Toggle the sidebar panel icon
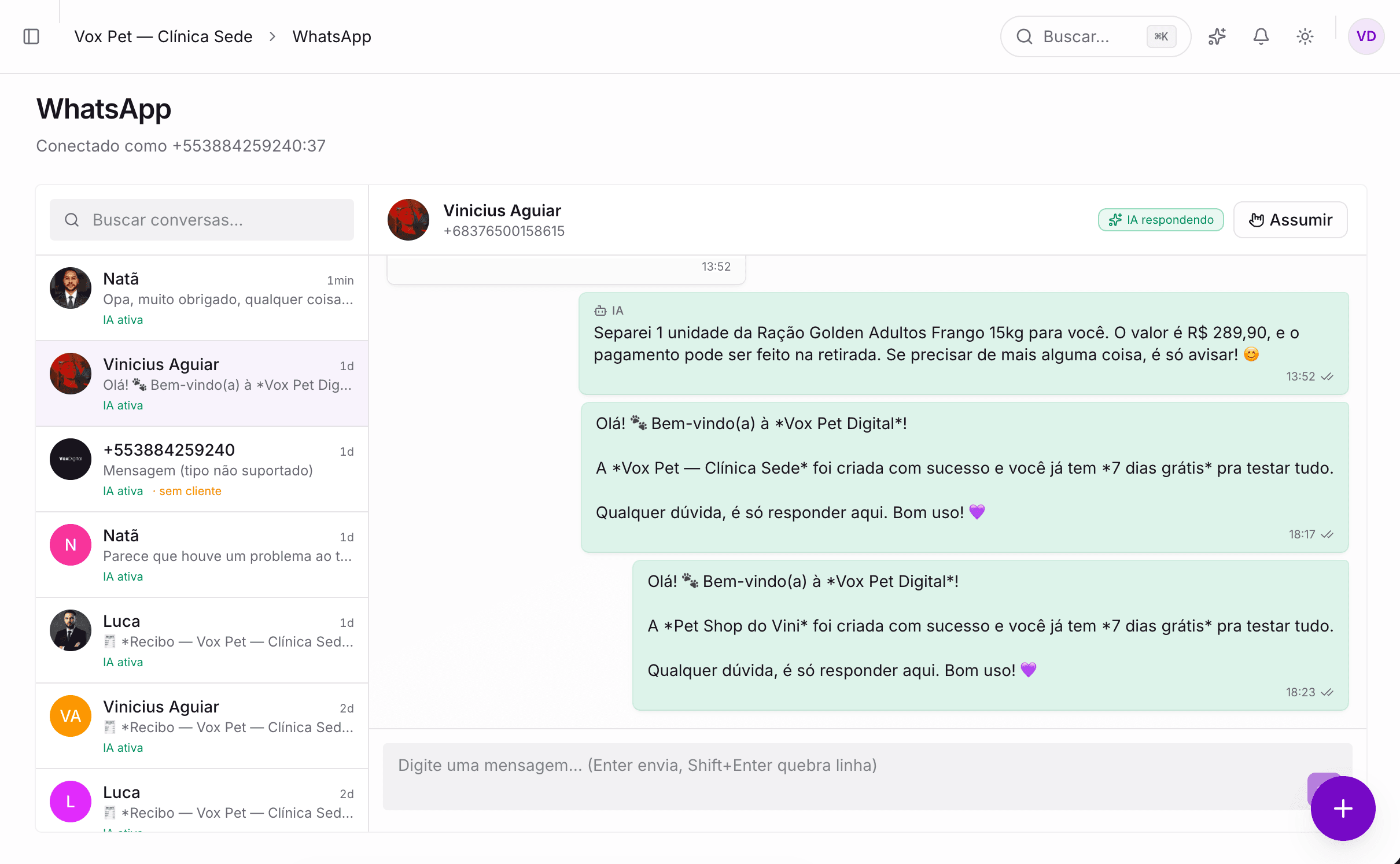Image resolution: width=1400 pixels, height=864 pixels. (31, 36)
